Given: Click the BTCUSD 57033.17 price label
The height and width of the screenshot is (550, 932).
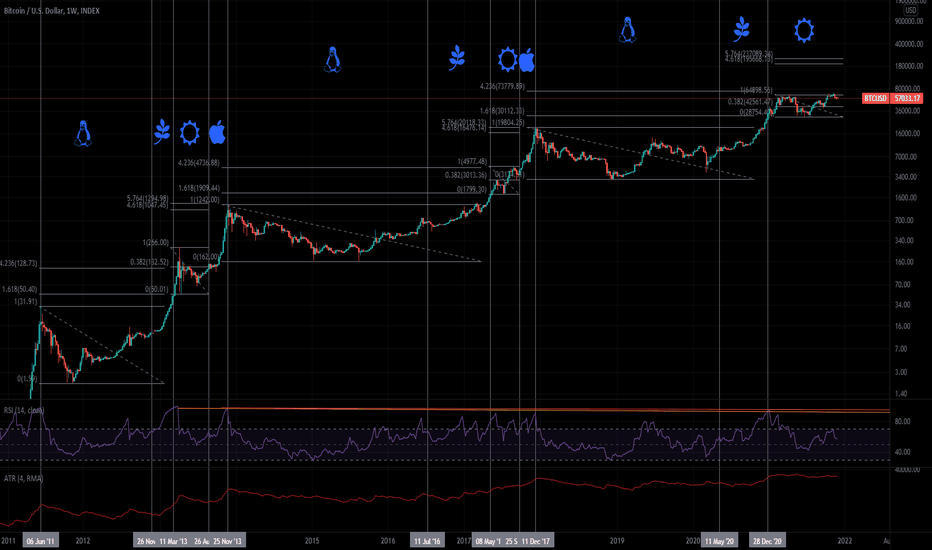Looking at the screenshot, I should (892, 98).
